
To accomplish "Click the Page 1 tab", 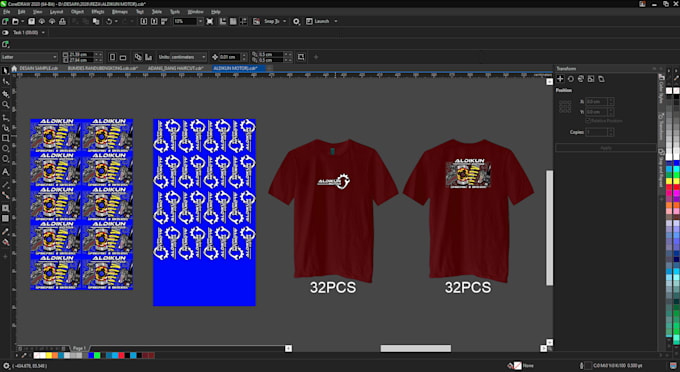I will coord(79,348).
